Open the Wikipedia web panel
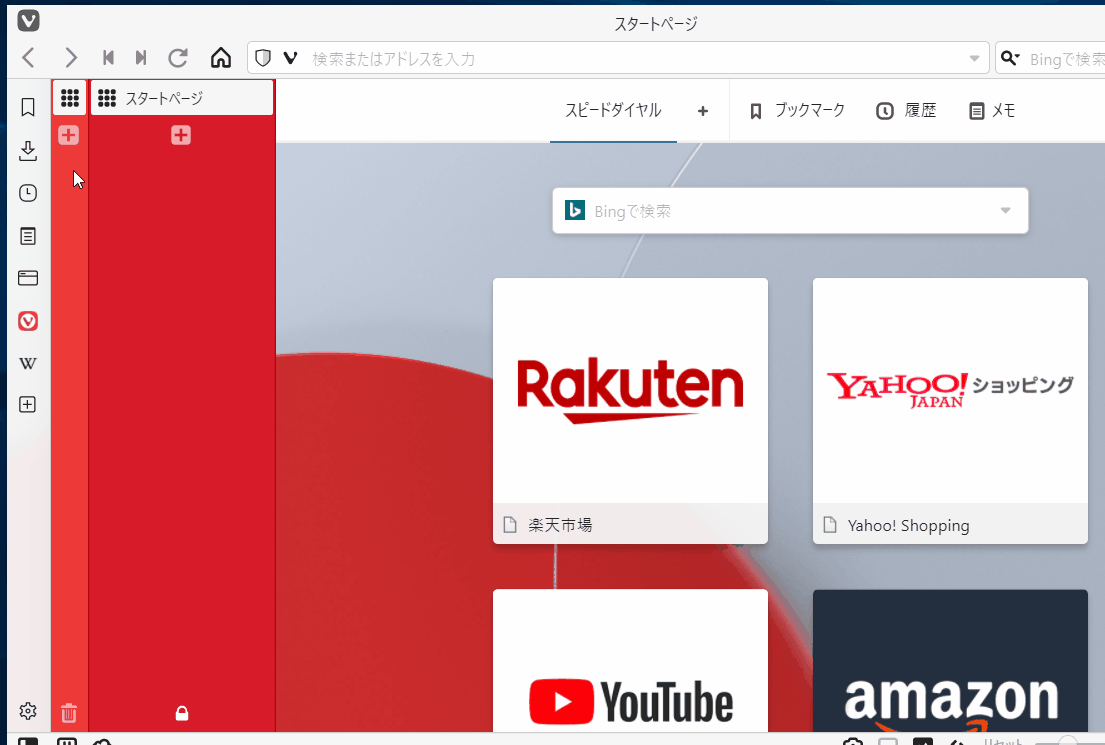 click(x=27, y=364)
